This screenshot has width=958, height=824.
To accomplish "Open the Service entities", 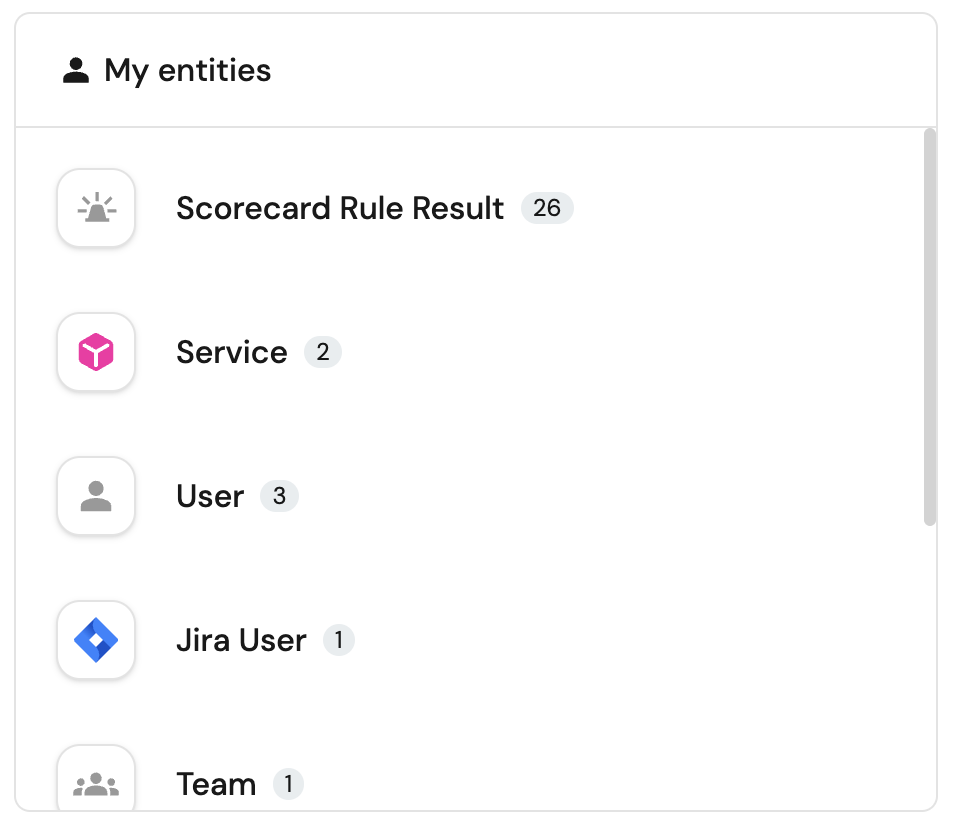I will 231,352.
